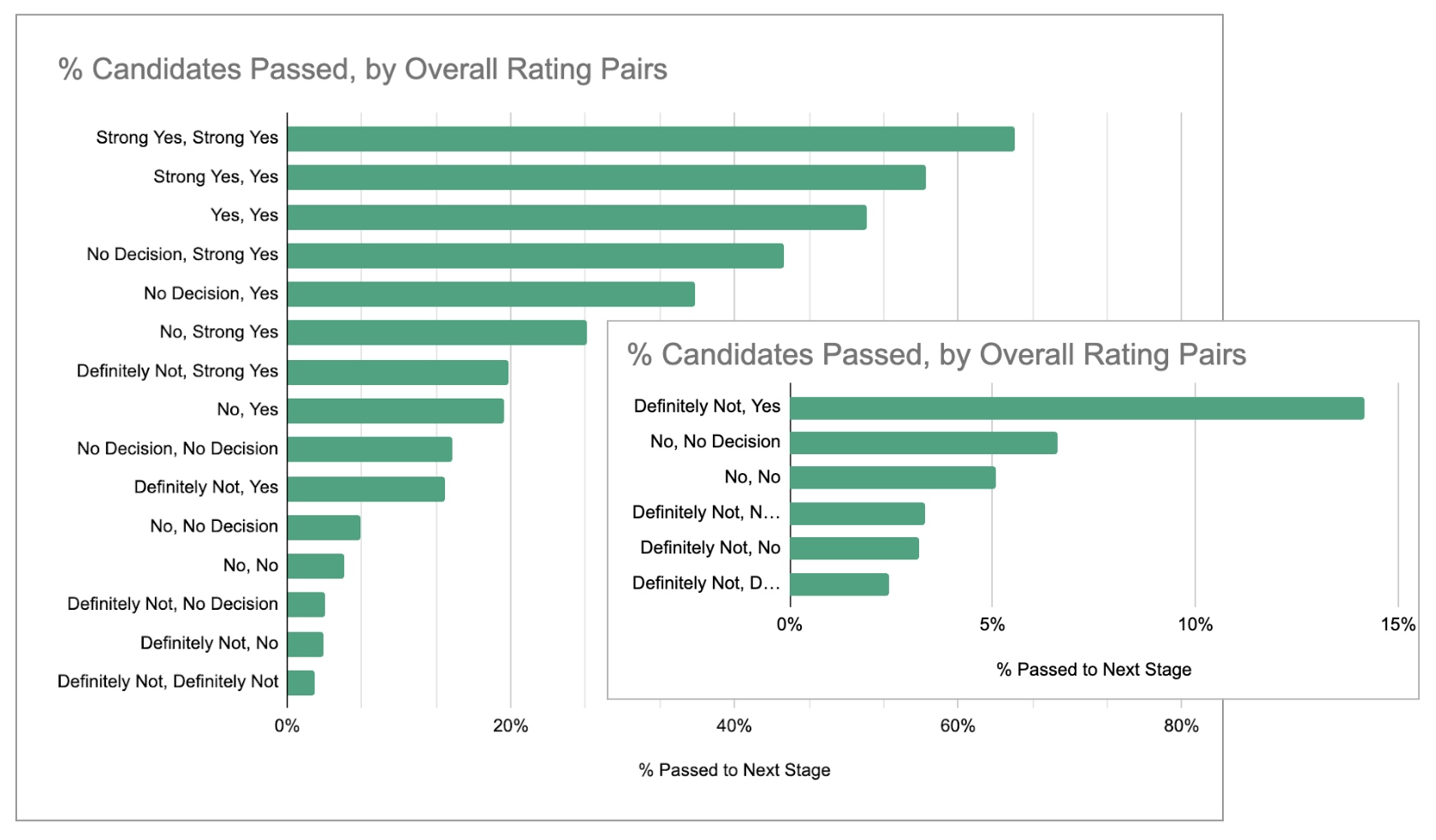Click the 15% tick label in inset
The image size is (1436, 840).
point(1397,624)
